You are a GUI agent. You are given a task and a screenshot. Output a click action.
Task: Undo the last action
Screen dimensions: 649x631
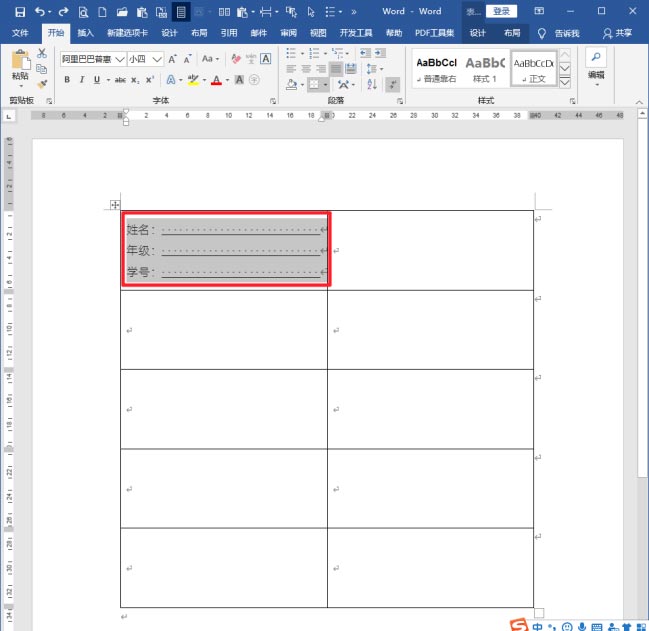pos(40,12)
